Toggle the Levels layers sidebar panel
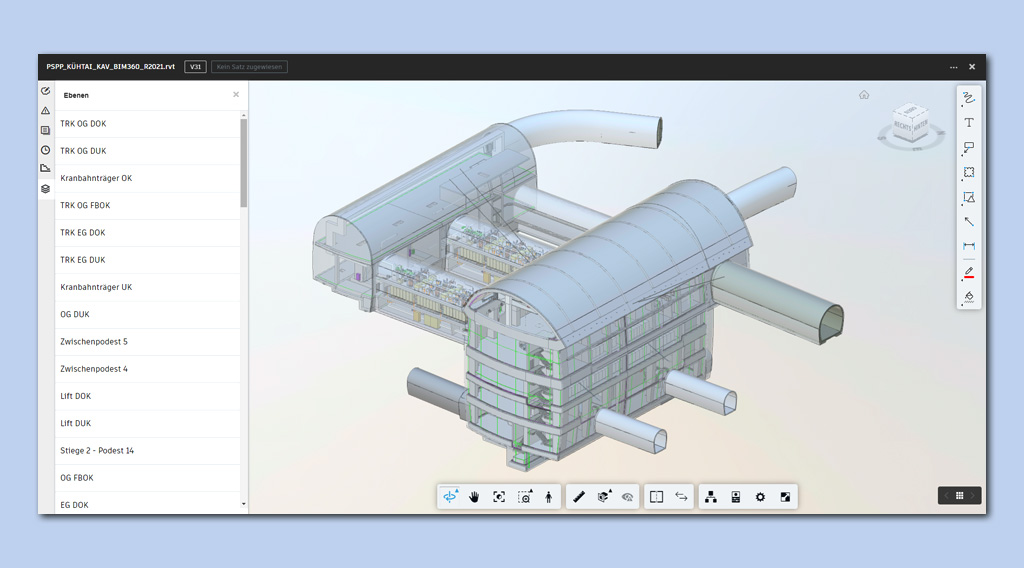Screen dimensions: 1024x568 [x=45, y=188]
